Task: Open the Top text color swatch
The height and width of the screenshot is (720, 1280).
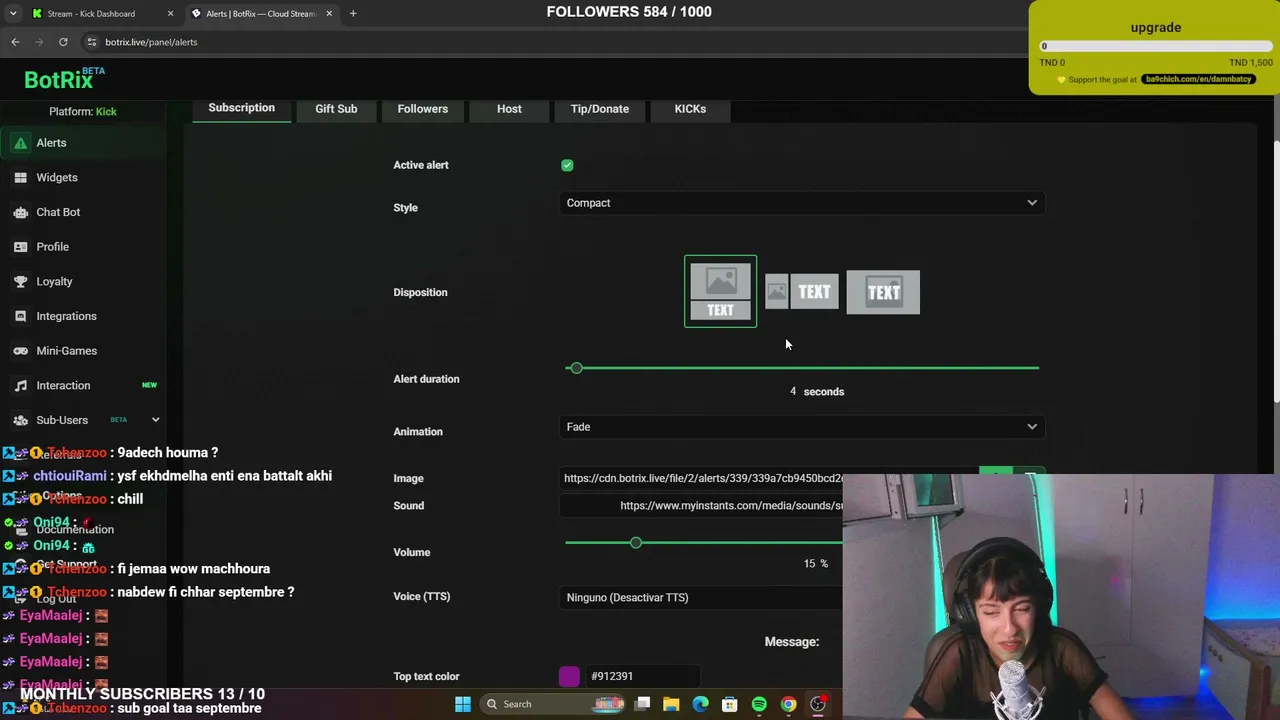Action: click(569, 676)
